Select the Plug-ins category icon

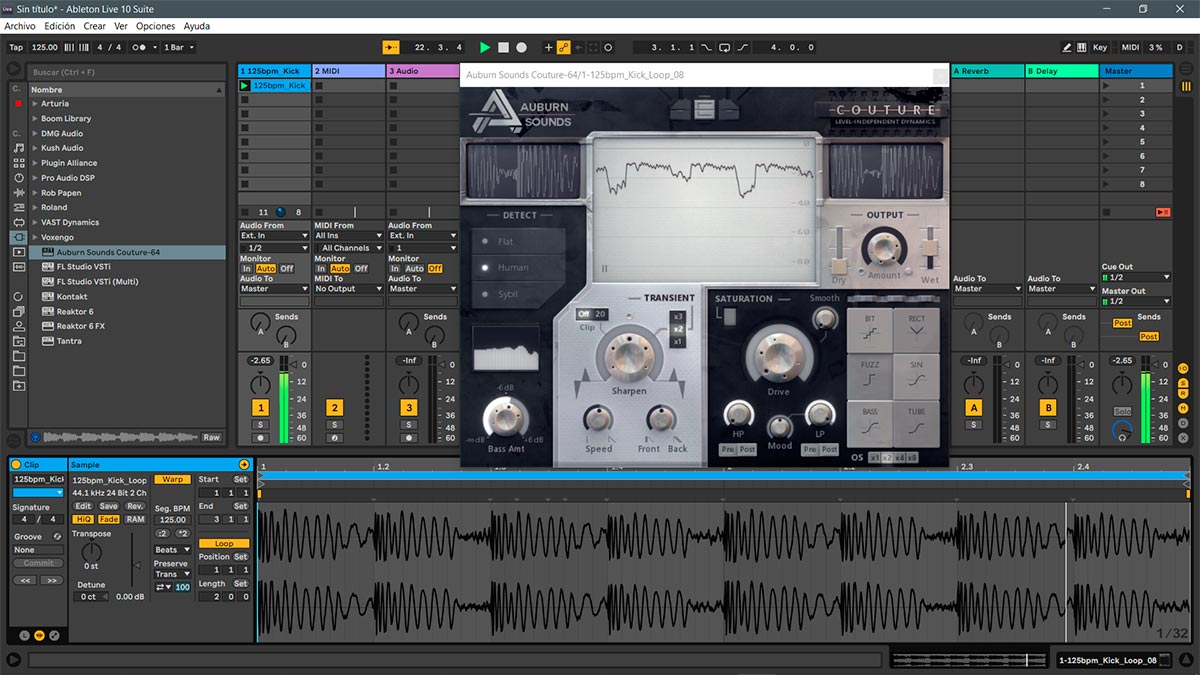[x=18, y=237]
